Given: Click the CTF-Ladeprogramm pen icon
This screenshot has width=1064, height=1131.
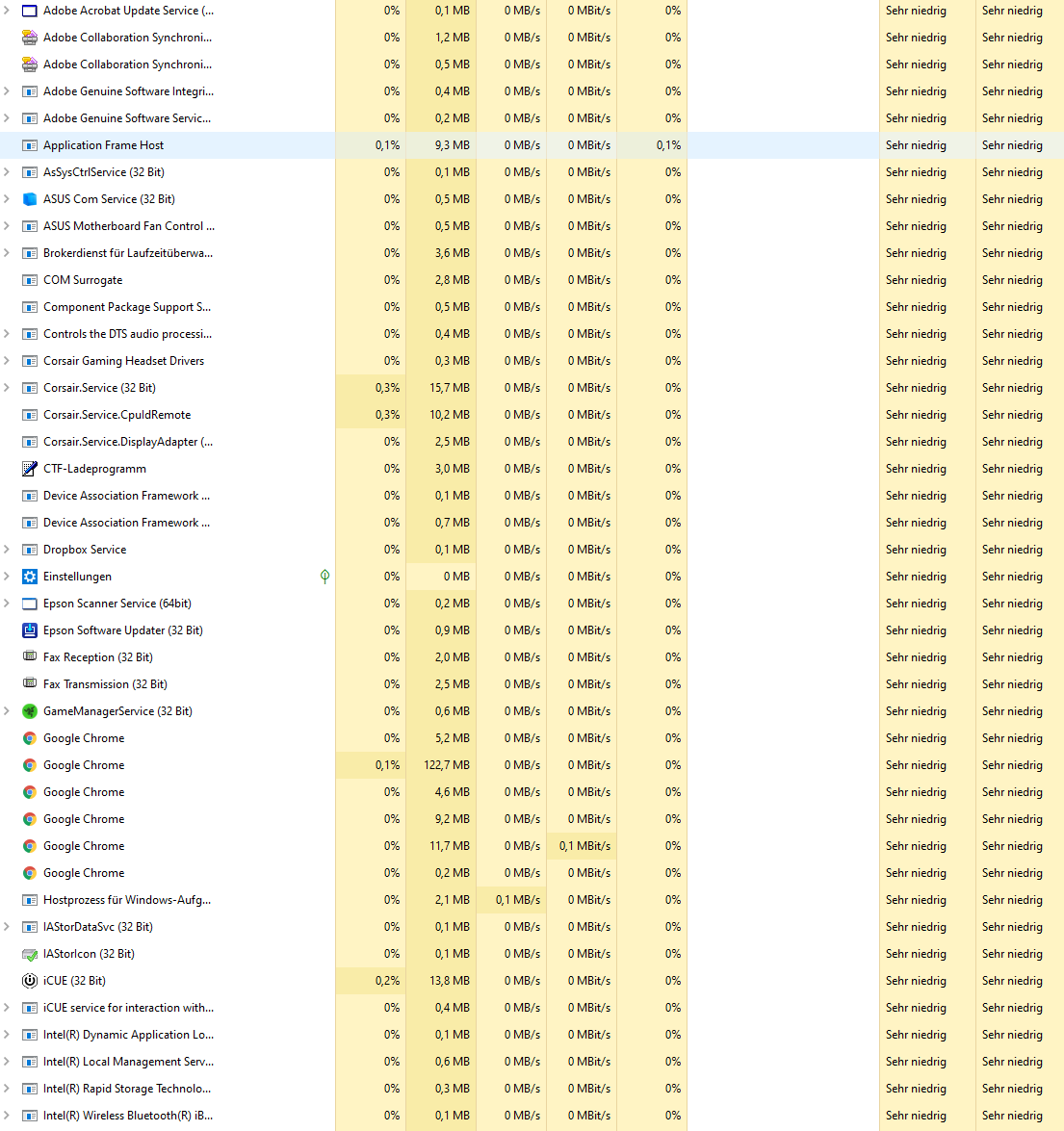Looking at the screenshot, I should click(x=30, y=469).
